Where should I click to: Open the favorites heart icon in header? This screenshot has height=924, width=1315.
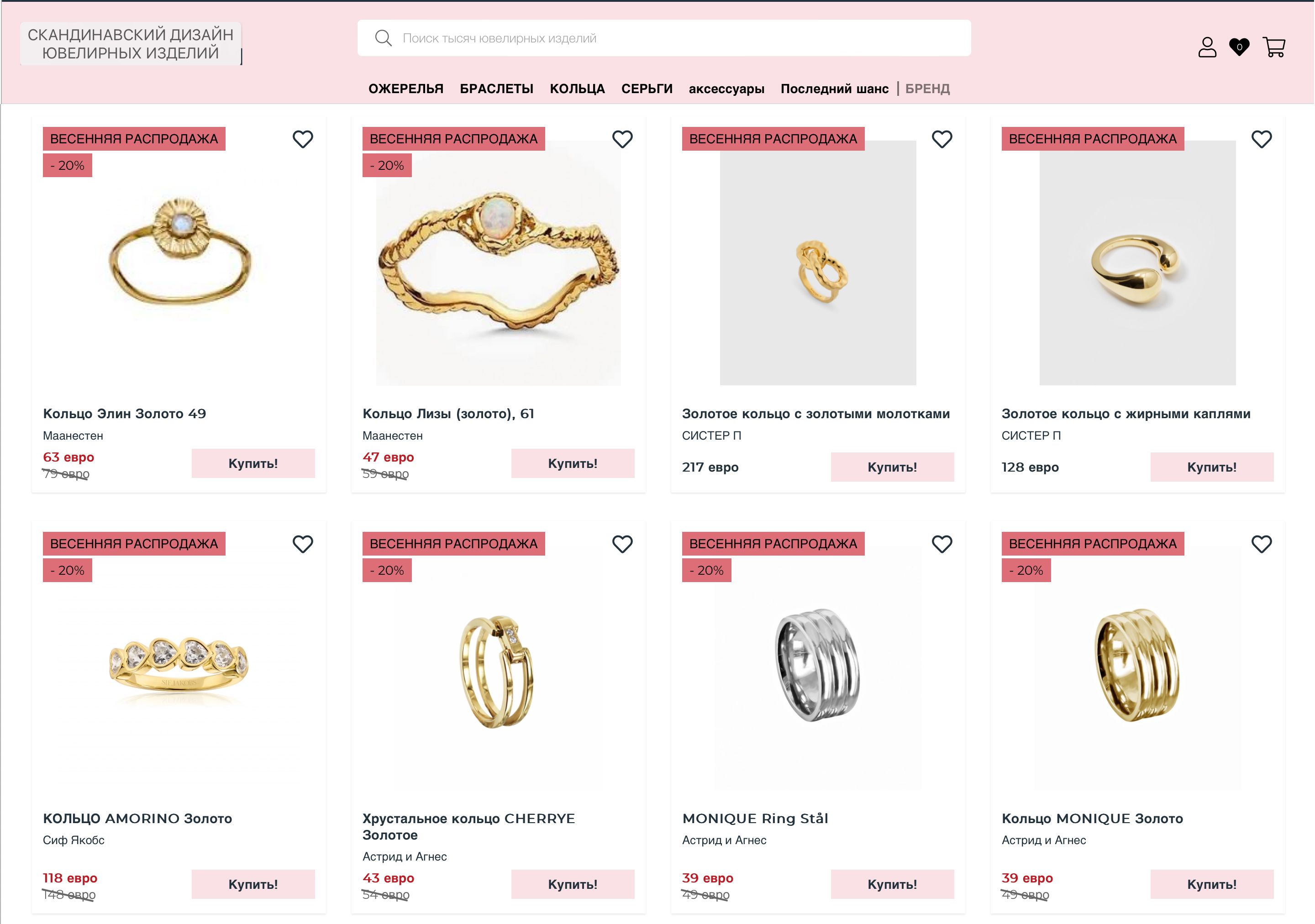1239,47
